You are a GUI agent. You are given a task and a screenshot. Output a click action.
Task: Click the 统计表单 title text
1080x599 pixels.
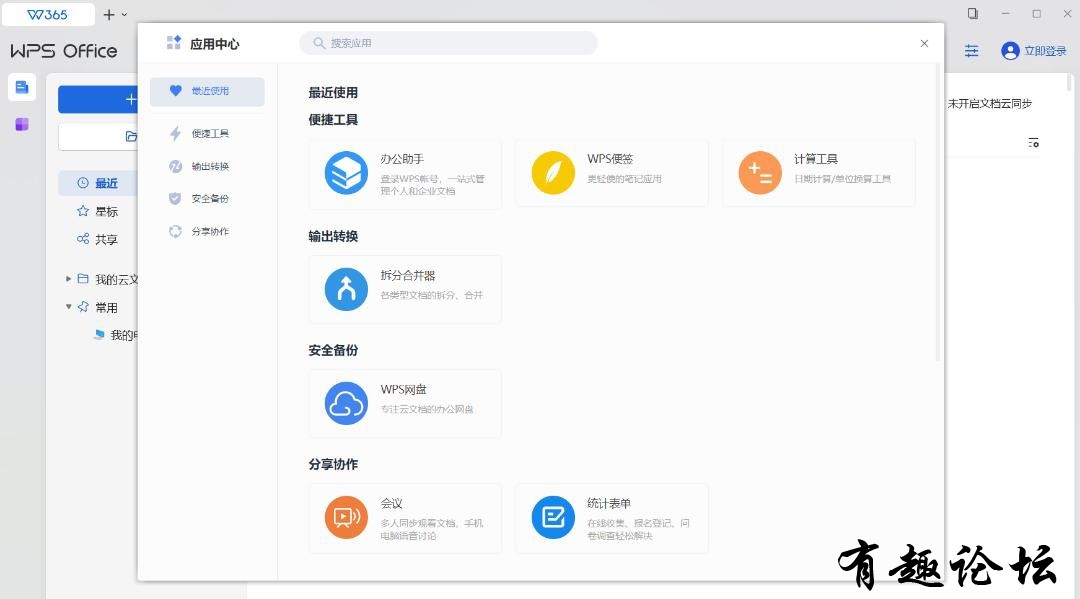pyautogui.click(x=609, y=503)
